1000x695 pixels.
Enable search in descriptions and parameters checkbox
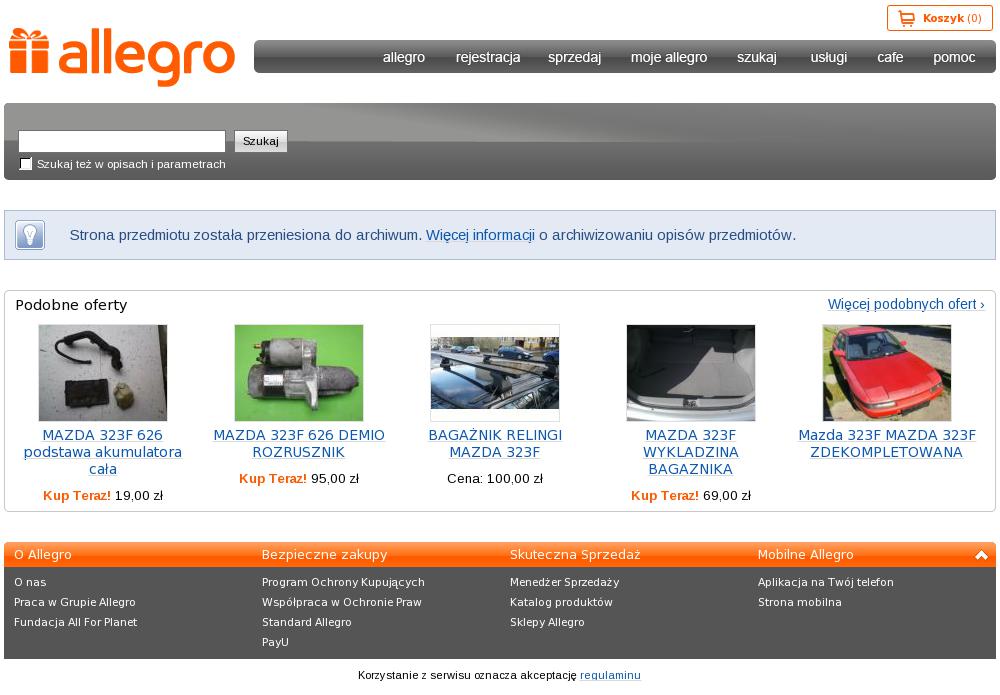coord(26,164)
